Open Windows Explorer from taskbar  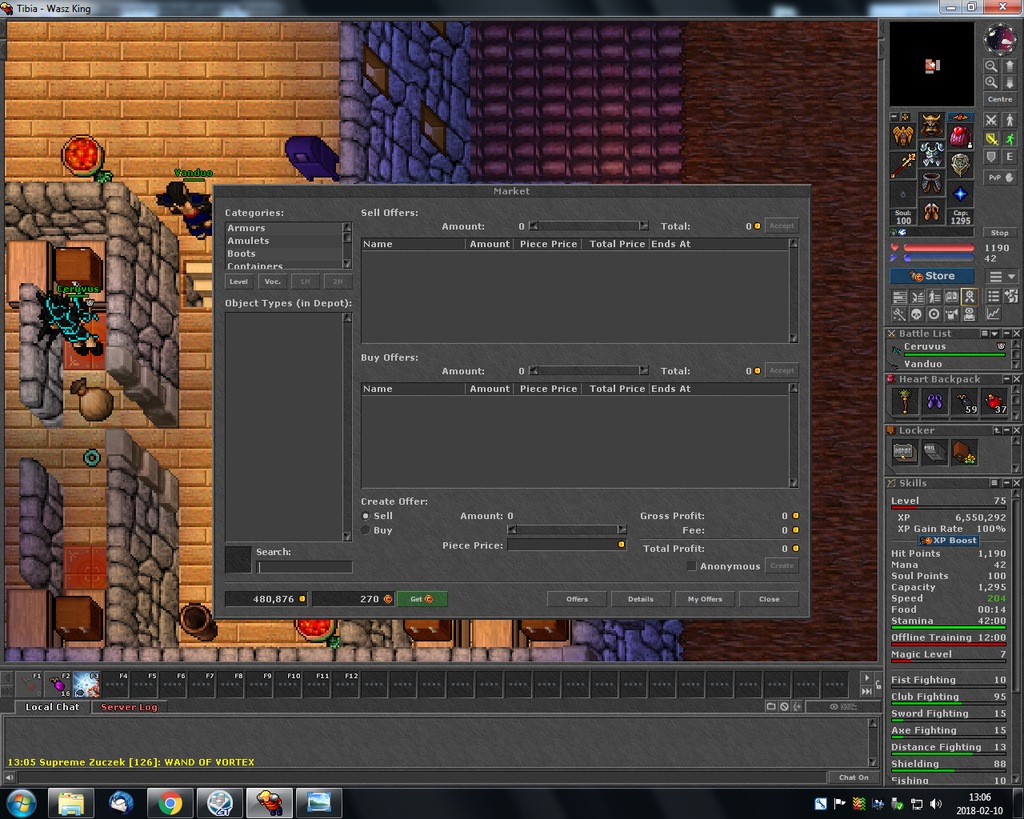pyautogui.click(x=71, y=803)
